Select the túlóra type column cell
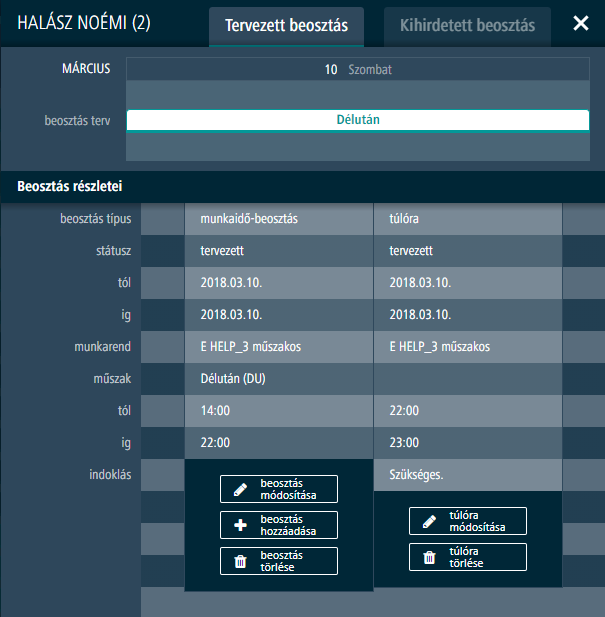Image resolution: width=605 pixels, height=617 pixels. 467,219
